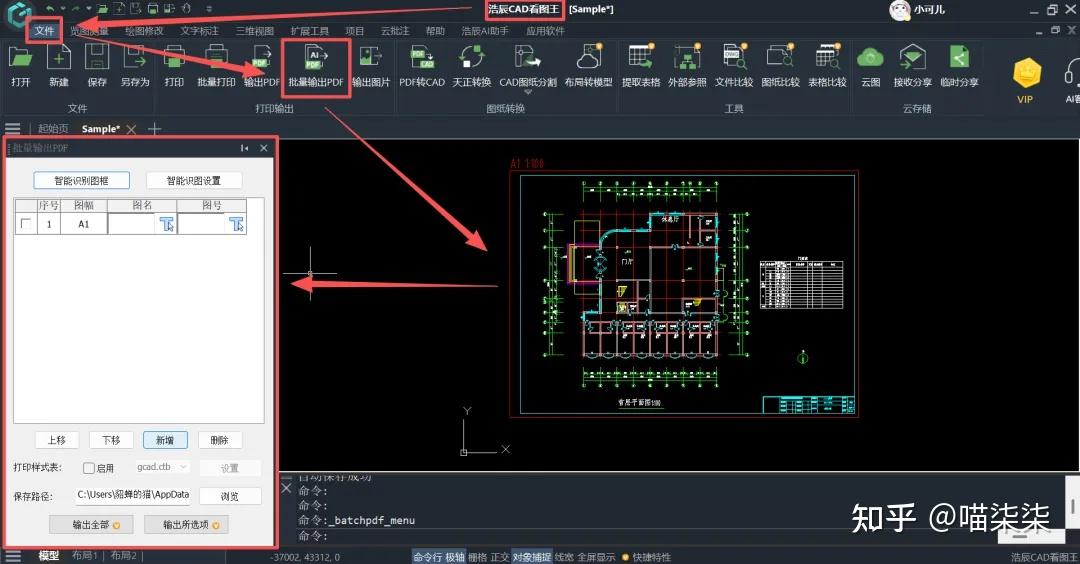The image size is (1080, 564).
Task: Open the layout list menu beside 模型
Action: coord(12,556)
